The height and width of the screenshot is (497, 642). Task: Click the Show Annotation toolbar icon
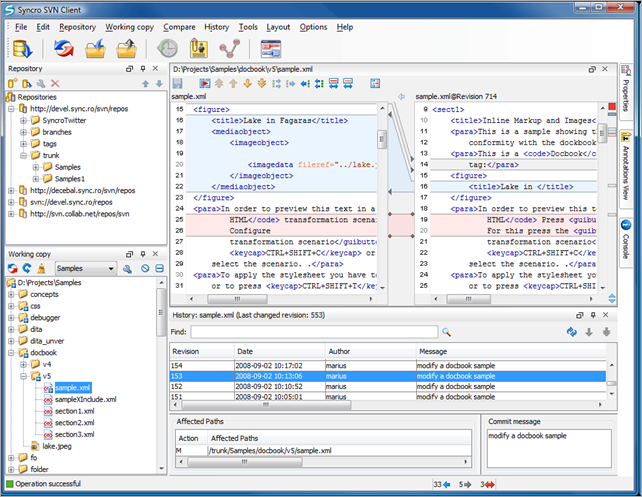click(x=200, y=47)
